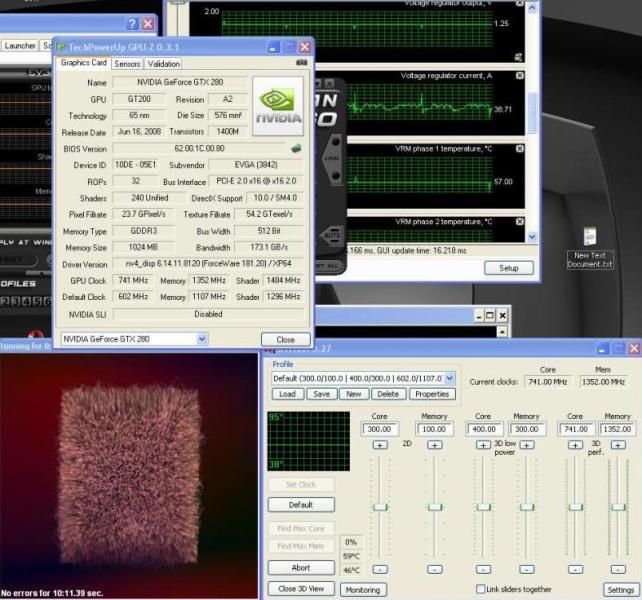Increase 2D Core clock with plus button
Viewport: 642px width, 600px height.
380,445
